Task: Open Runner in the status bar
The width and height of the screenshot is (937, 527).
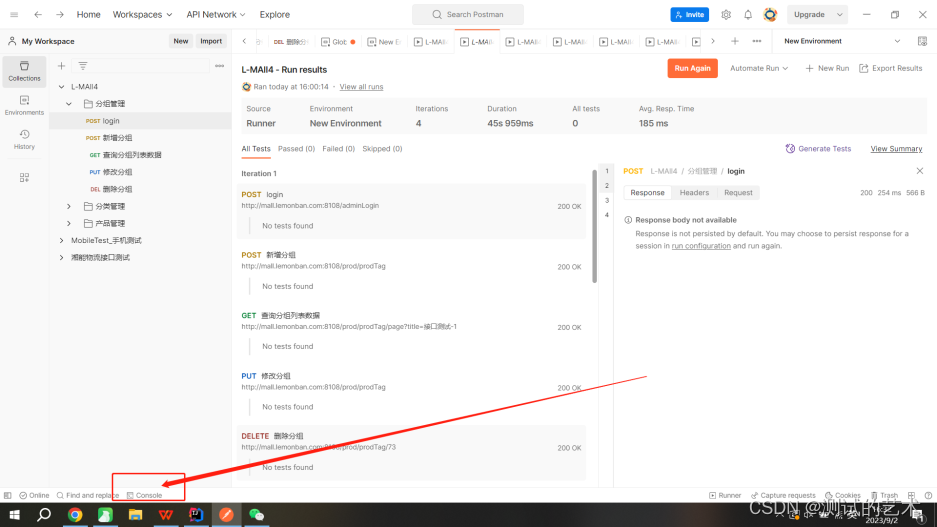Action: click(x=725, y=495)
